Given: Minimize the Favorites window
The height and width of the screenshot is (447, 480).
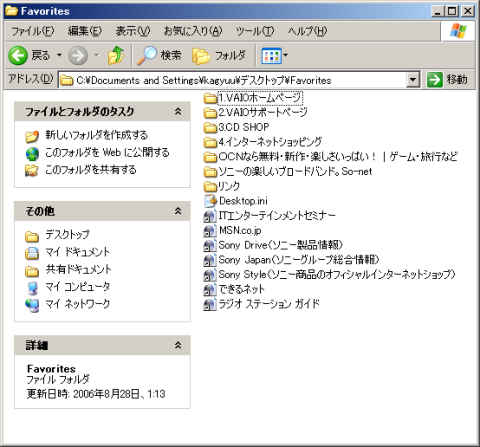Looking at the screenshot, I should 438,11.
